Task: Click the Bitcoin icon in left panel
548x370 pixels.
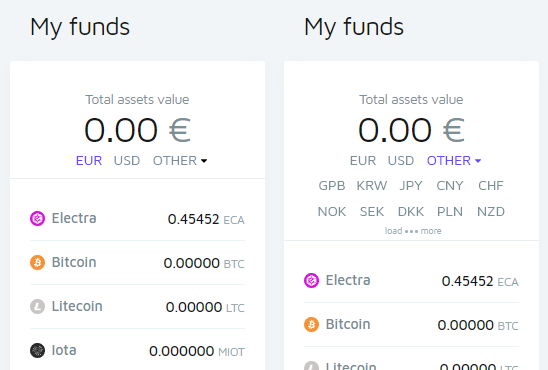Action: pos(37,262)
